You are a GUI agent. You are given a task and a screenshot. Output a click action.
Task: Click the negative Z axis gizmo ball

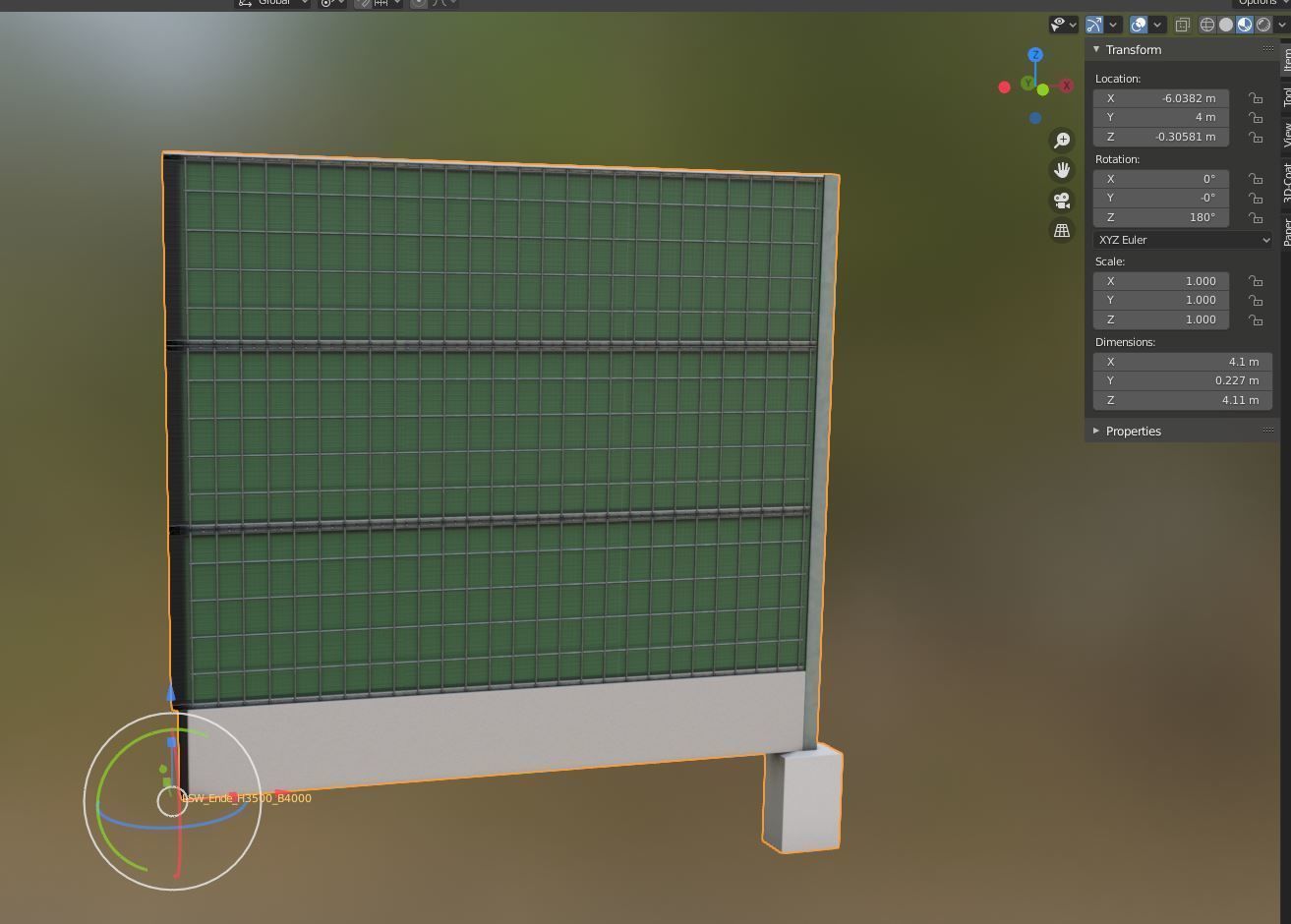click(x=1035, y=118)
